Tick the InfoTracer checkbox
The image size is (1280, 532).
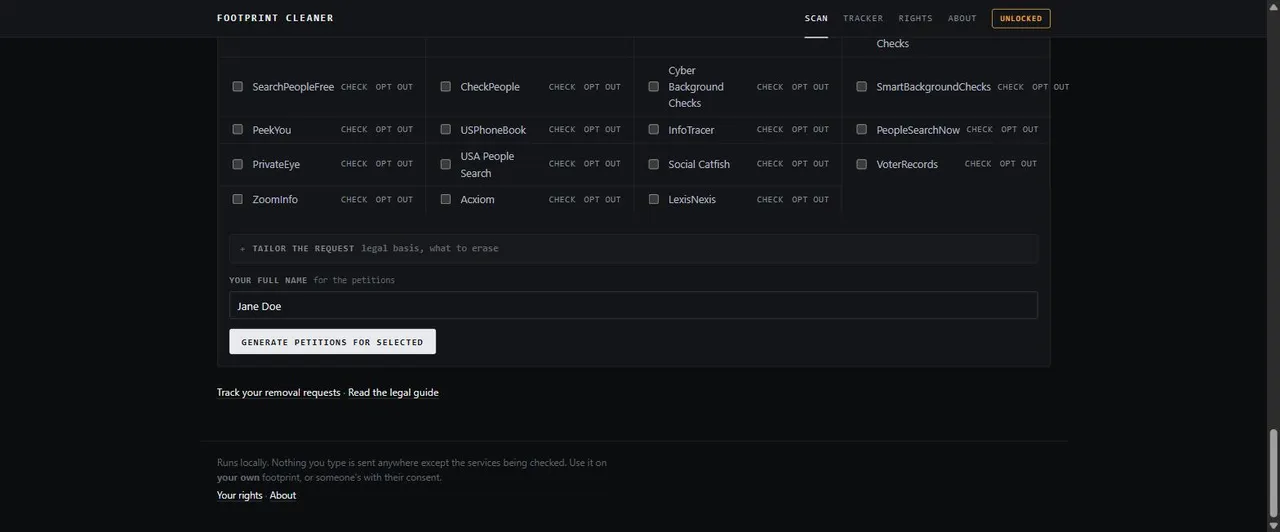click(654, 129)
